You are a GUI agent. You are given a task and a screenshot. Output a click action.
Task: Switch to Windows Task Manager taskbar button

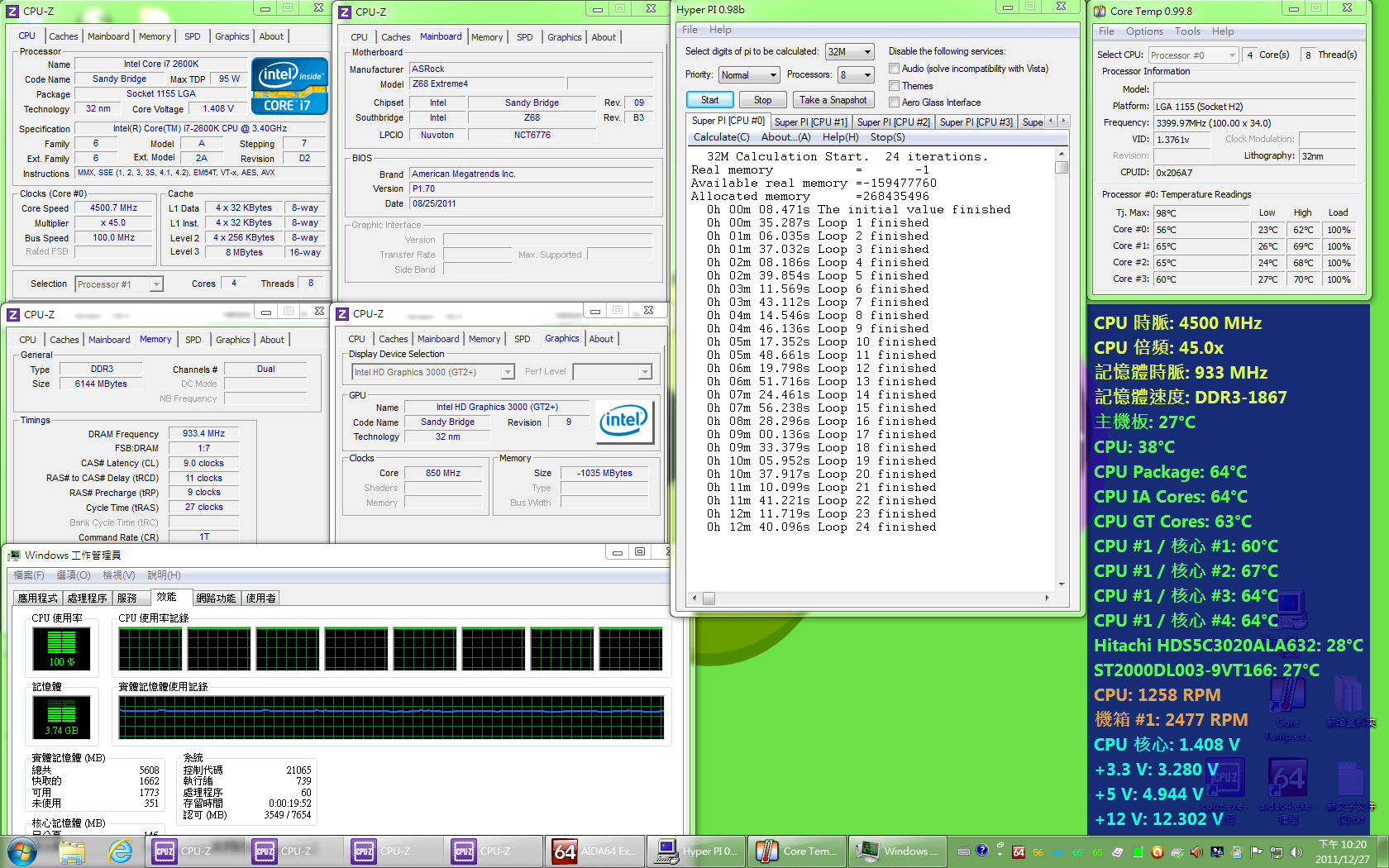(897, 851)
